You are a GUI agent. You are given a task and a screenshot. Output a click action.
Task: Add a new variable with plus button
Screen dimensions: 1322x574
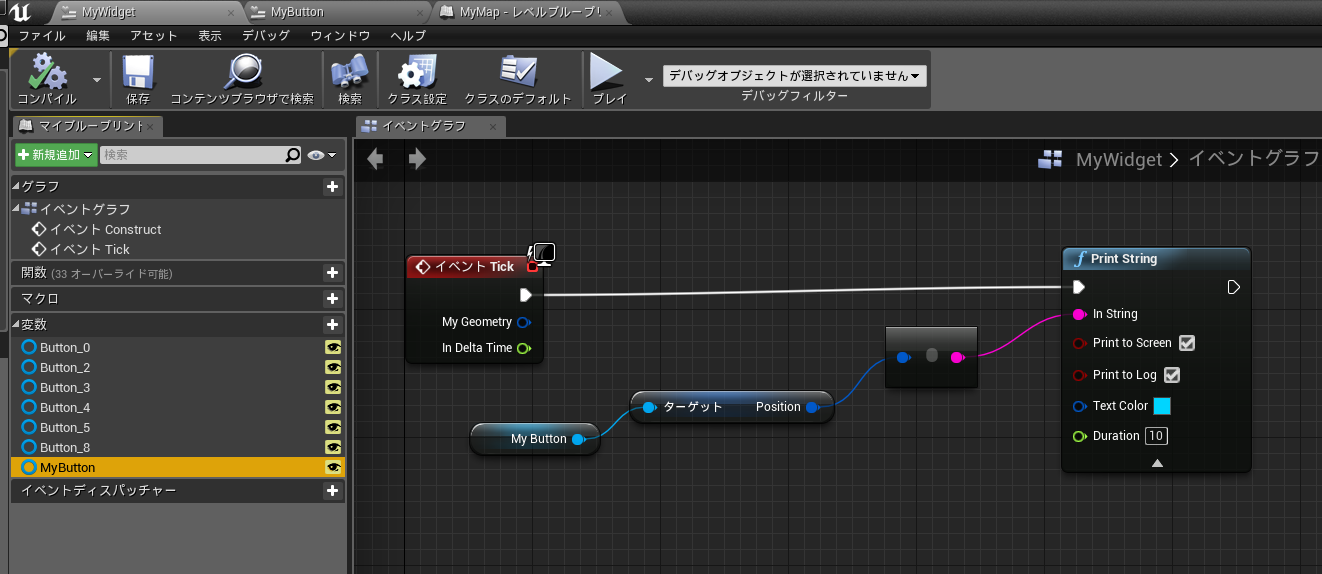point(332,325)
